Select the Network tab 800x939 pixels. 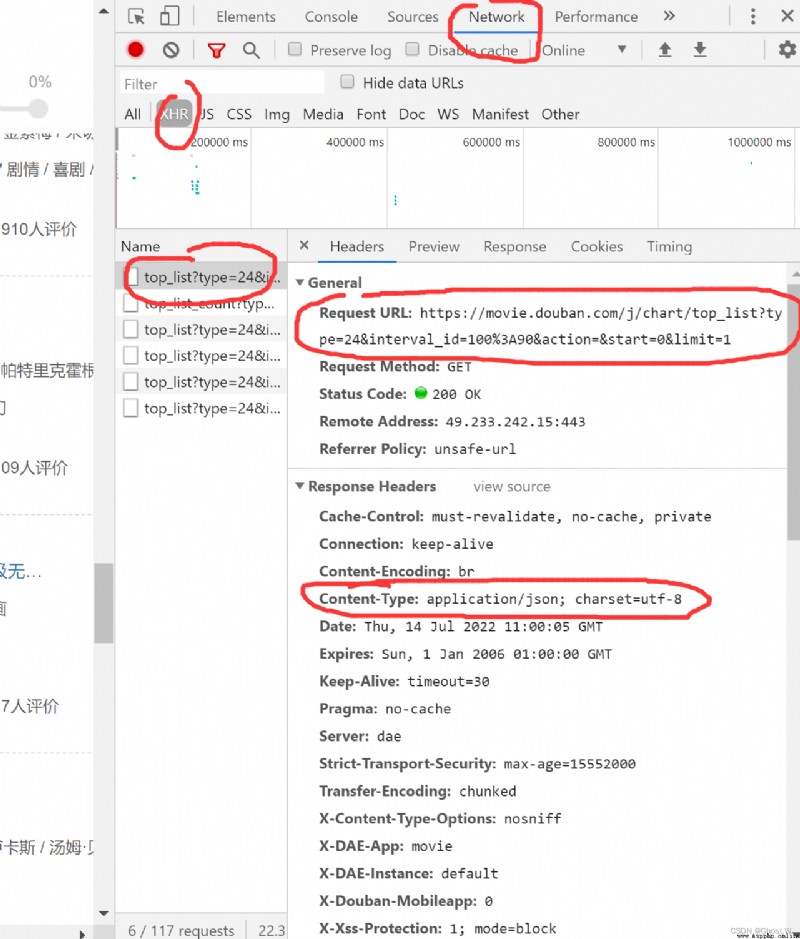pyautogui.click(x=496, y=17)
